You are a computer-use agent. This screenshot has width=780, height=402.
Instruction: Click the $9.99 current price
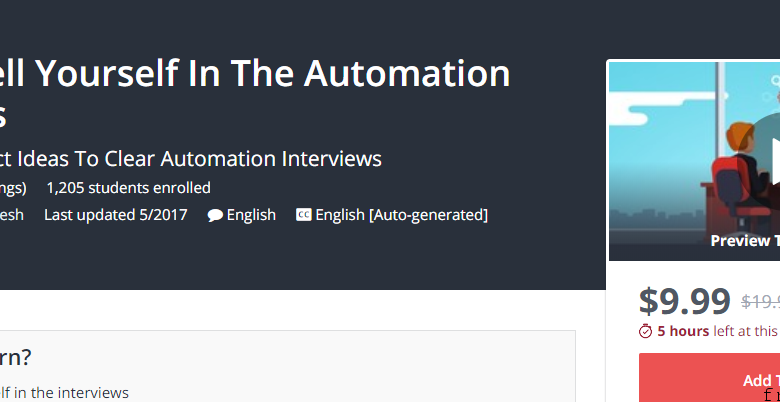point(684,302)
